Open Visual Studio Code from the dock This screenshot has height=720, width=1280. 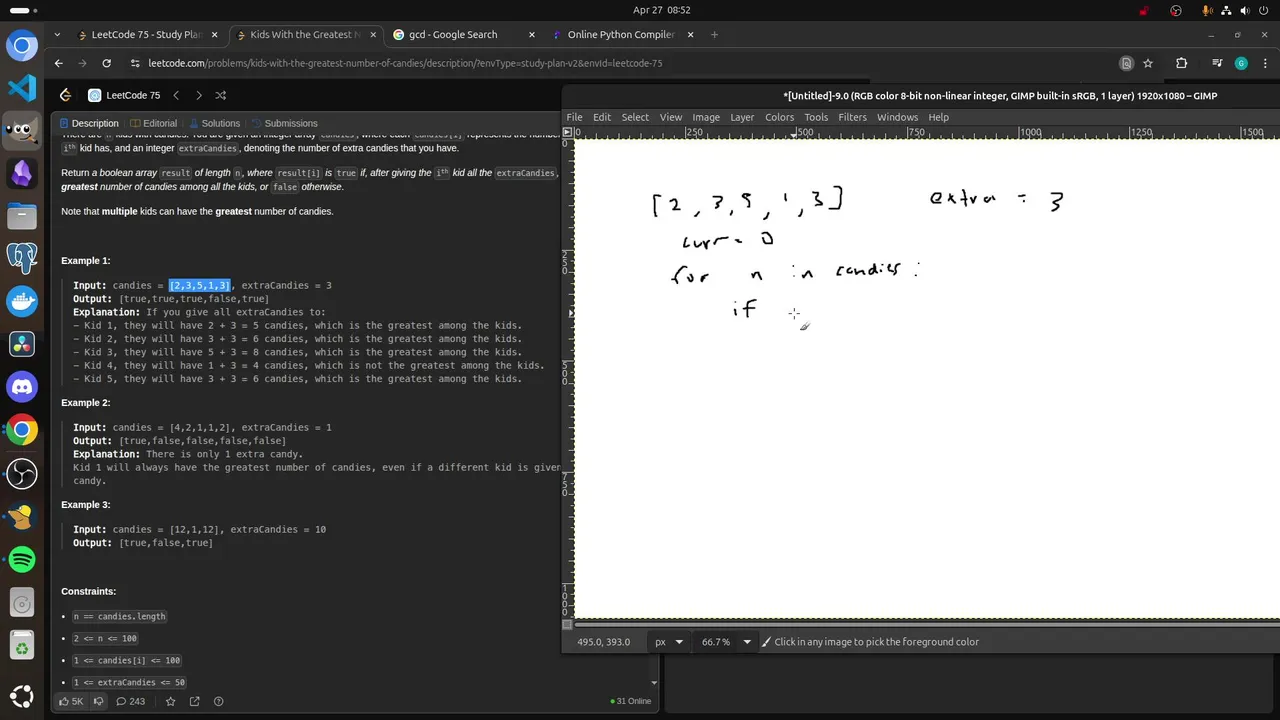22,87
